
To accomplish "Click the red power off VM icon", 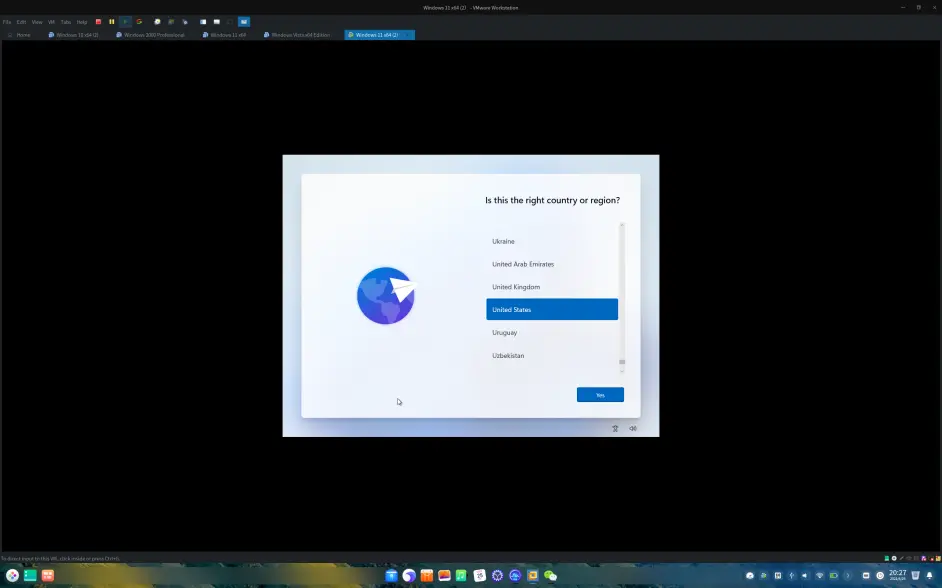I will (99, 22).
